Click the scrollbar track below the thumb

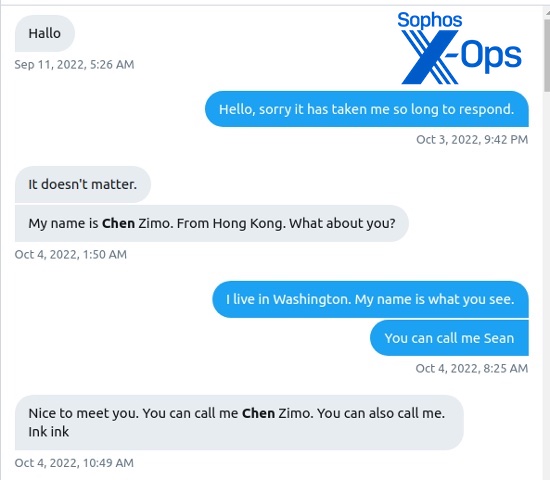pos(547,281)
